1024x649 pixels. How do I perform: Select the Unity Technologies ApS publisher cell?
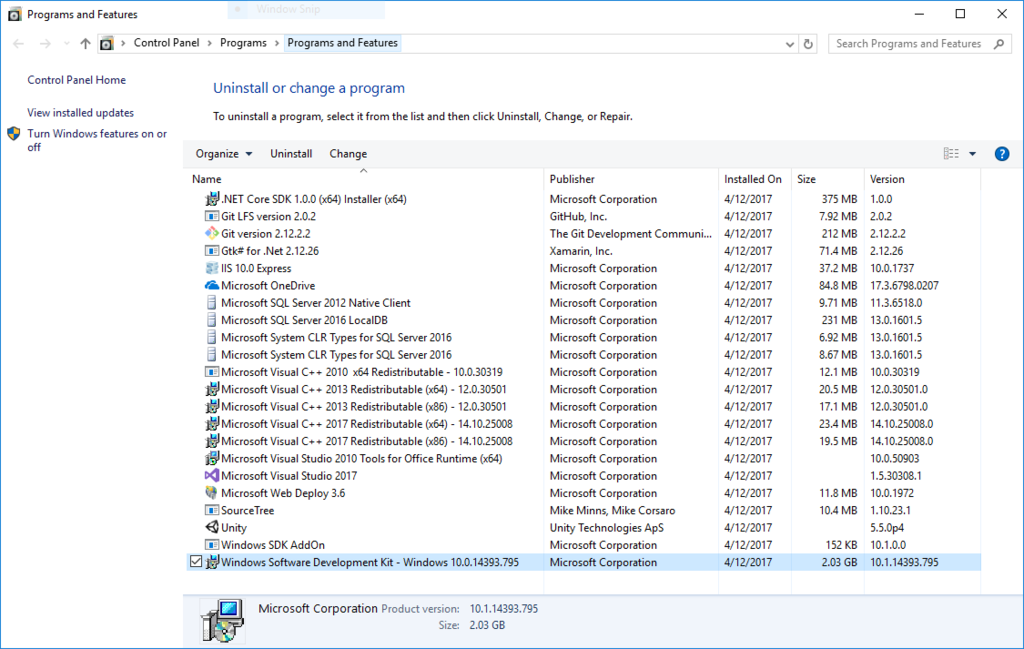tap(607, 528)
